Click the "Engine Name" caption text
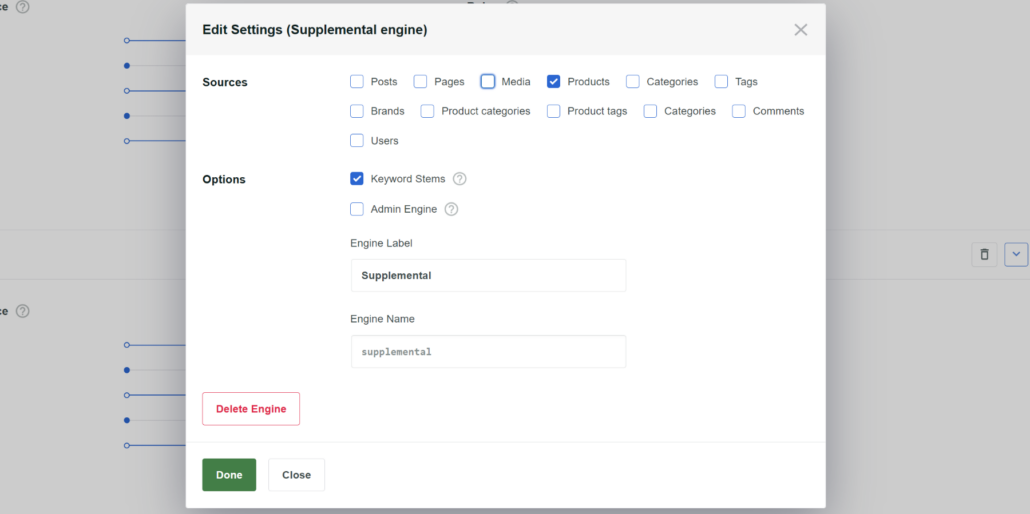 pos(383,319)
